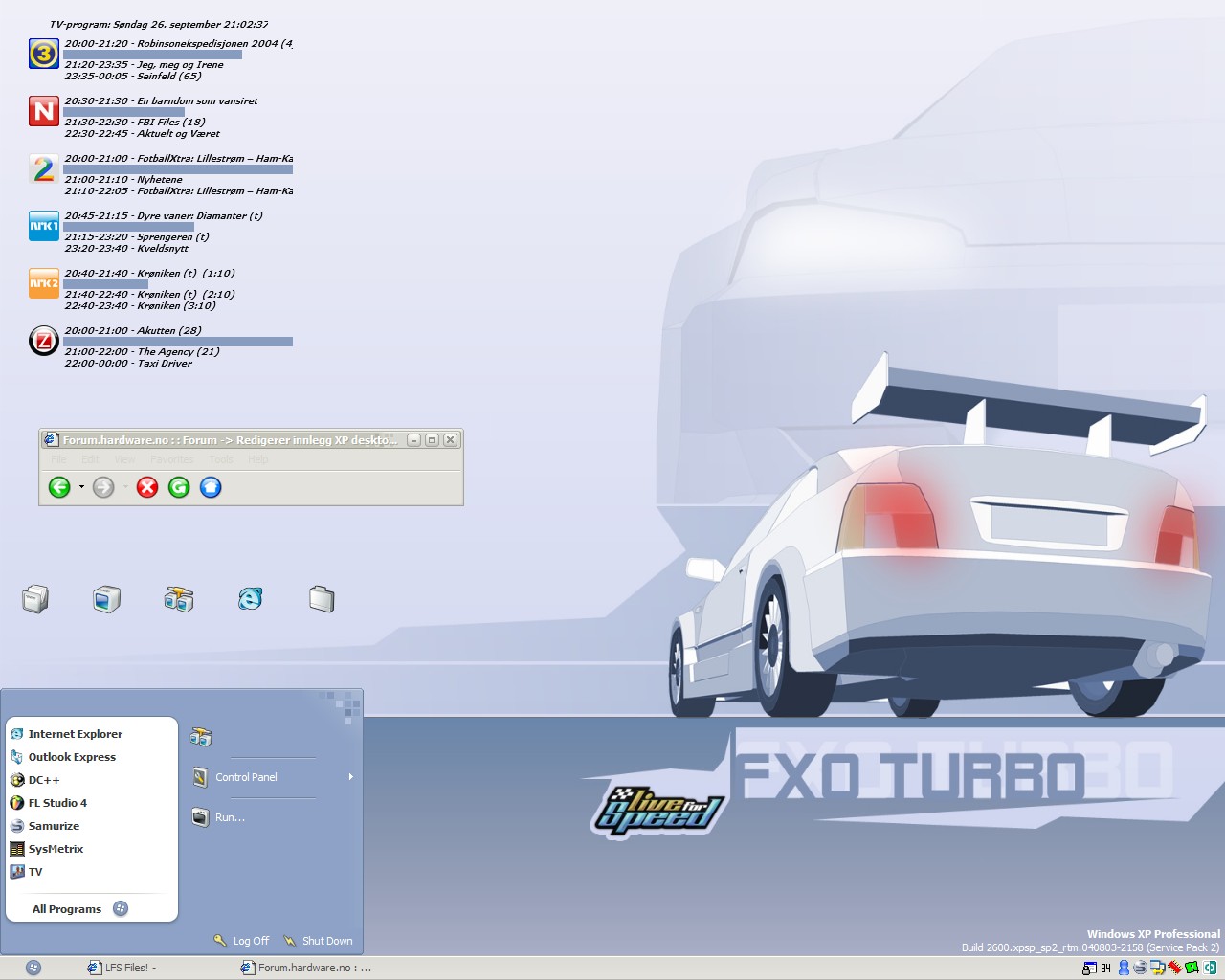Viewport: 1225px width, 980px height.
Task: Click Samurize tray icon
Action: pos(1140,968)
